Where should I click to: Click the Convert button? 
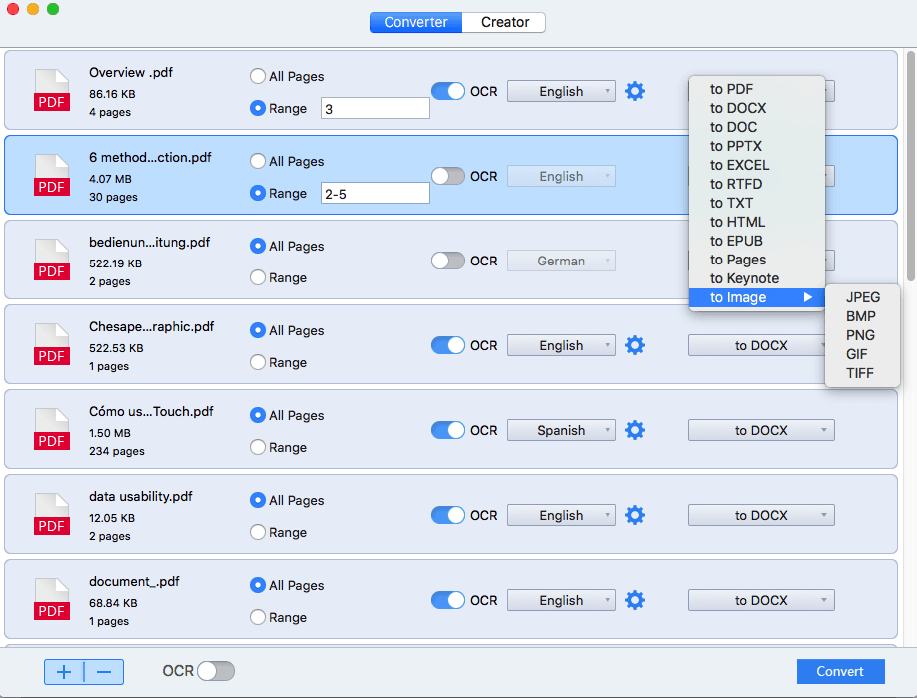[840, 671]
